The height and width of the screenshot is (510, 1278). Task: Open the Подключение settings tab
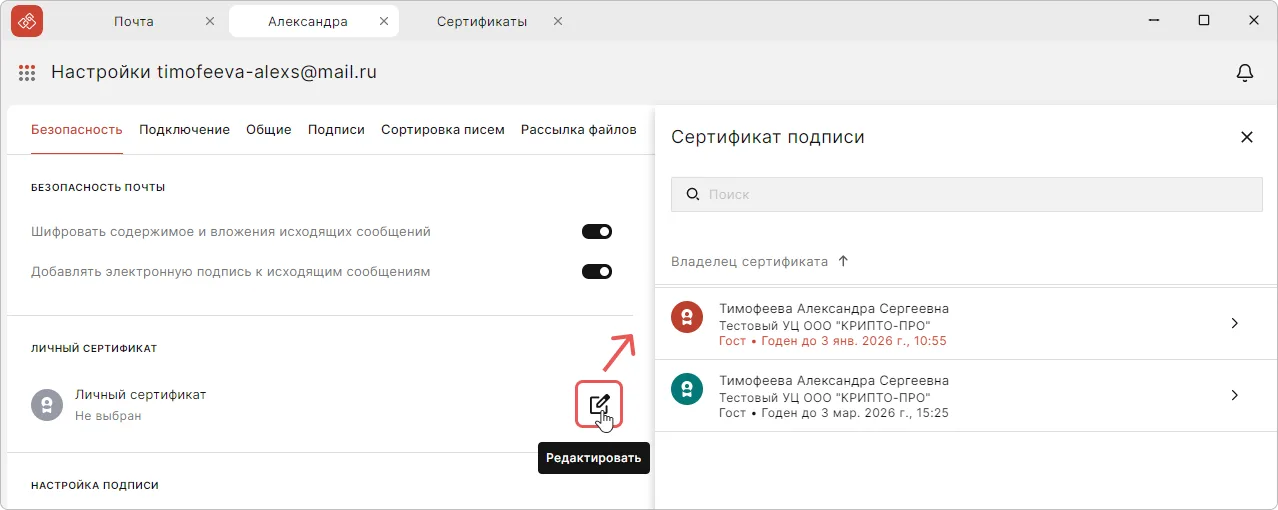[x=185, y=130]
